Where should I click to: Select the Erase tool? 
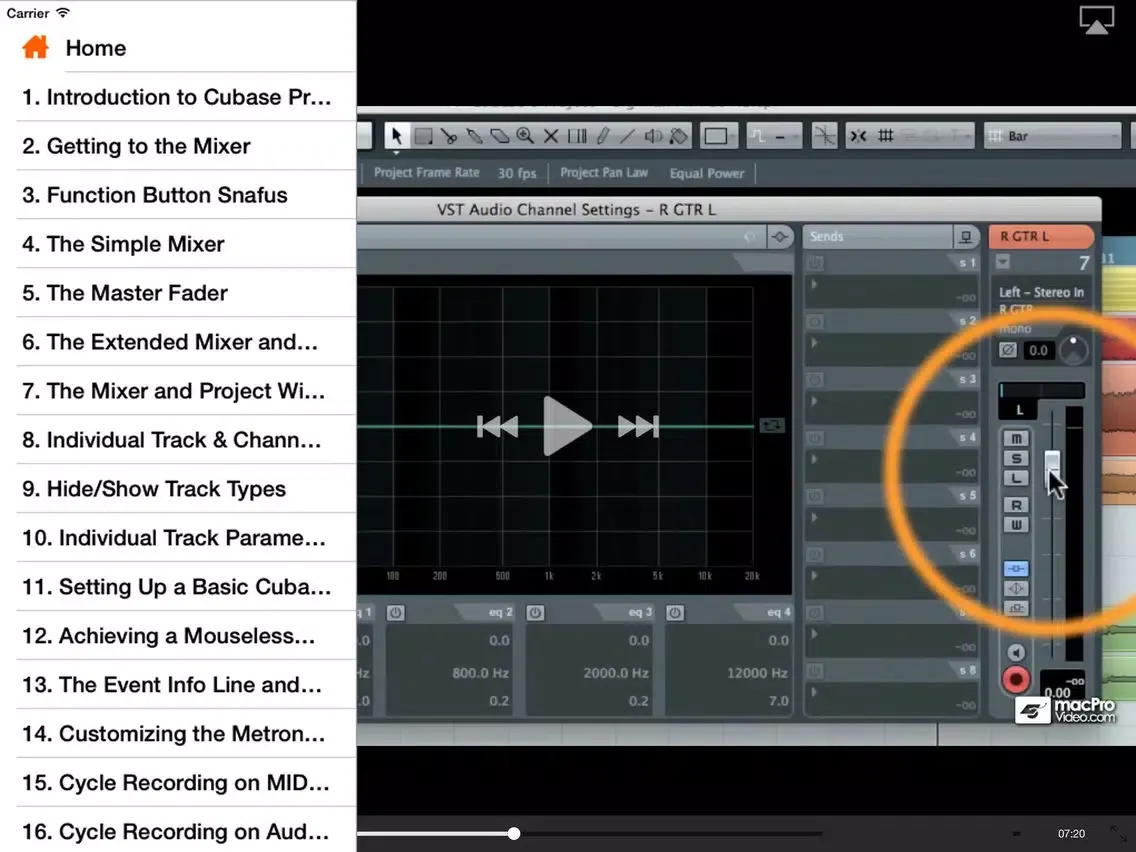[x=499, y=135]
